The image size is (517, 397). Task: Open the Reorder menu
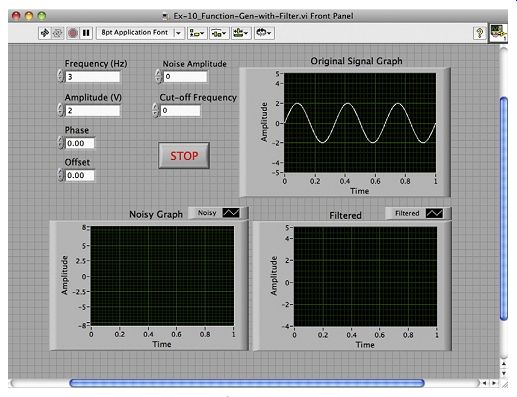pos(264,33)
